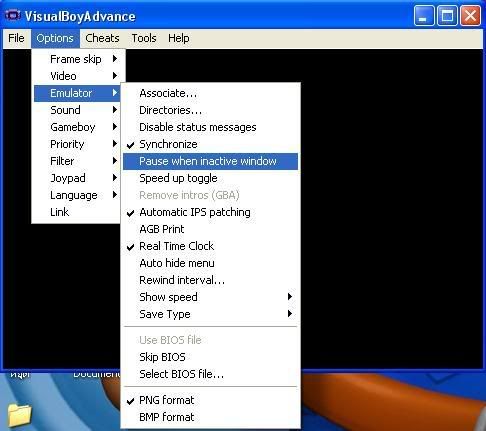Toggle Disable status messages
This screenshot has height=431, width=486.
[210, 127]
